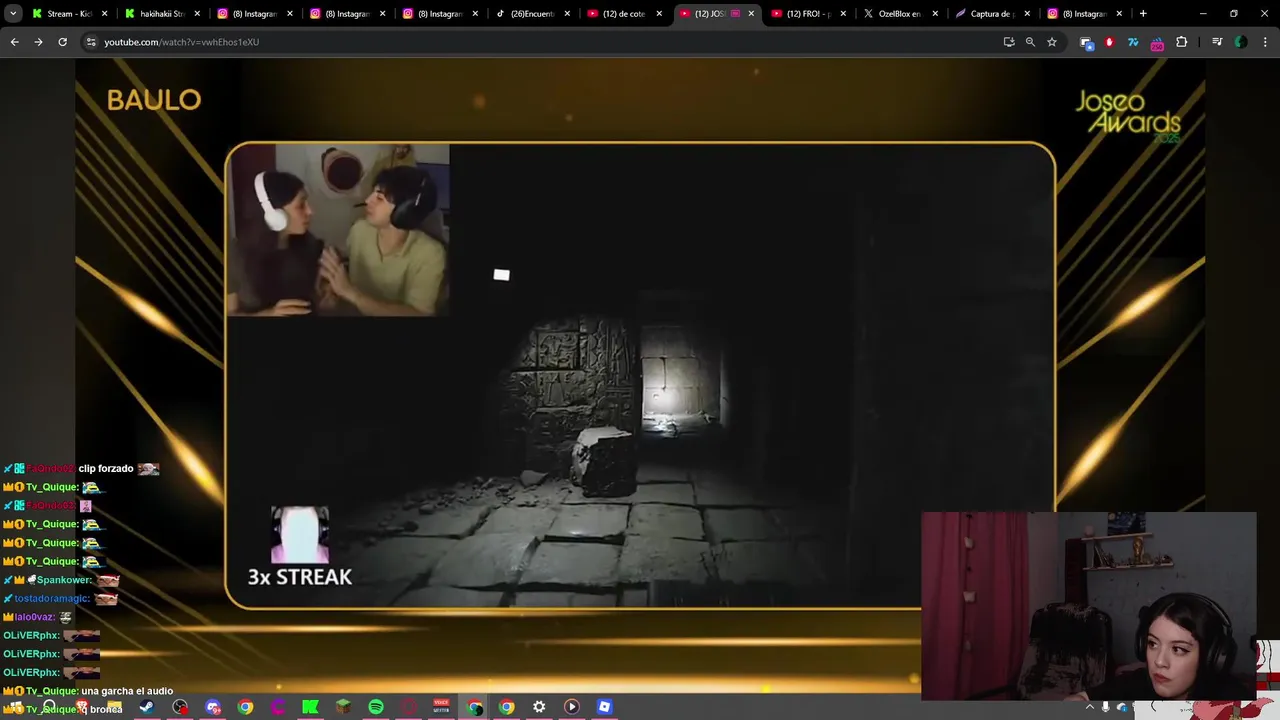Open the media controls playlist icon
The width and height of the screenshot is (1280, 720).
tap(1217, 42)
